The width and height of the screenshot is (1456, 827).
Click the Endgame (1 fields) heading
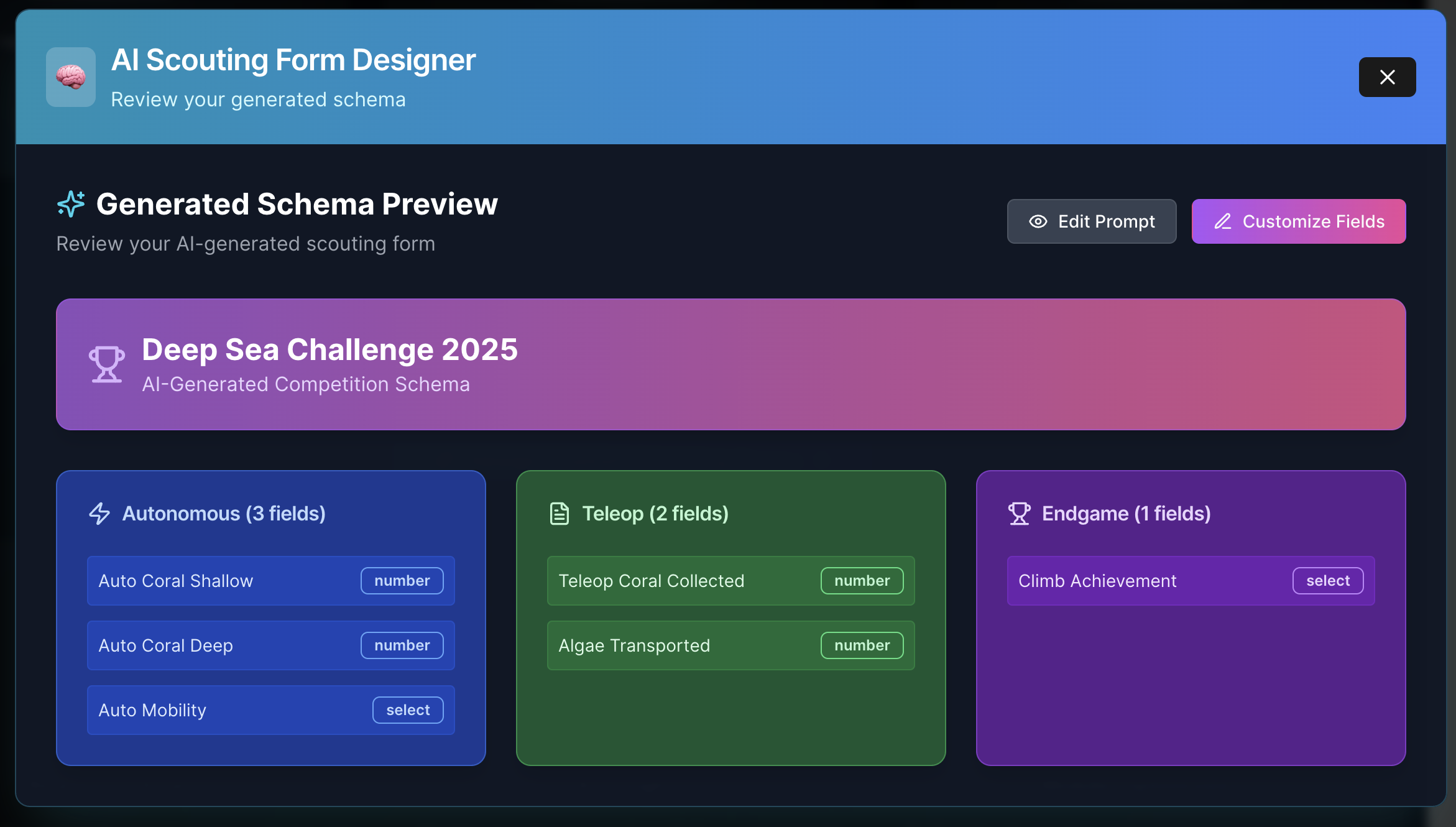[x=1126, y=514]
